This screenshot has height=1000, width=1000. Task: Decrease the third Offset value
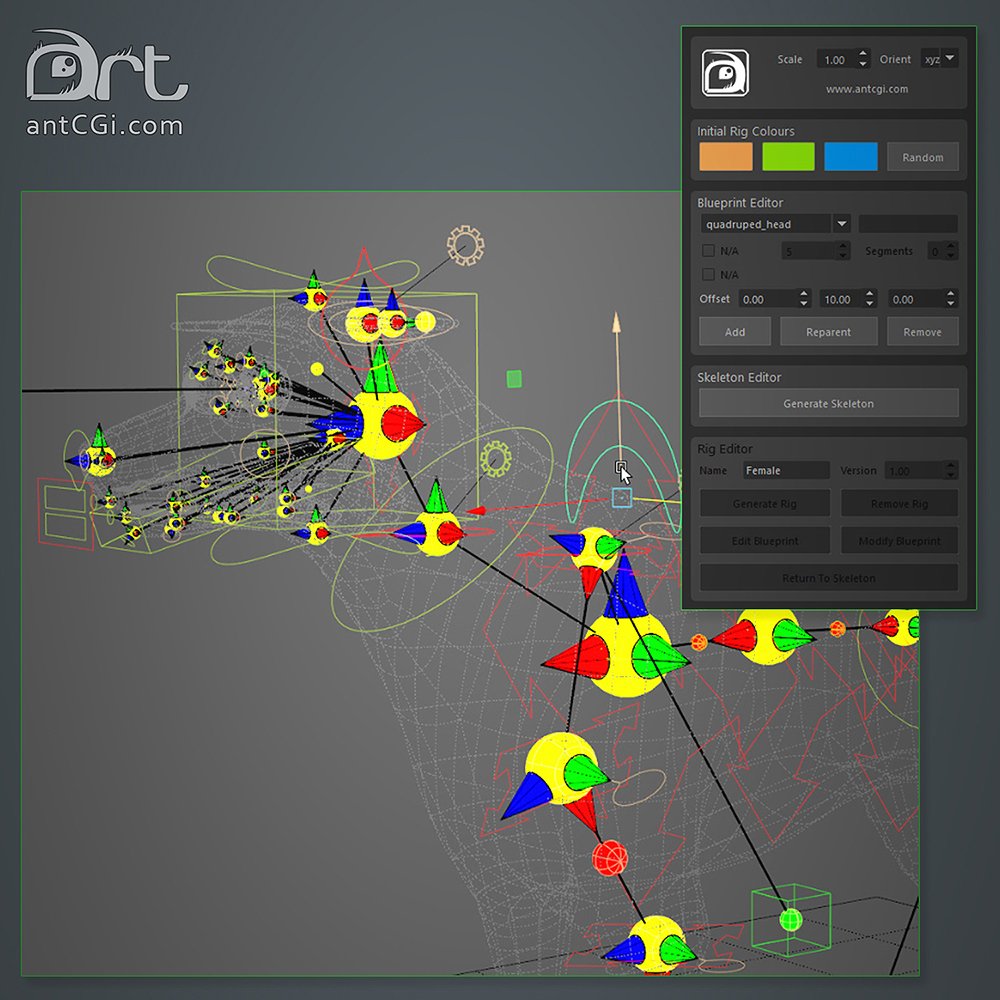951,304
